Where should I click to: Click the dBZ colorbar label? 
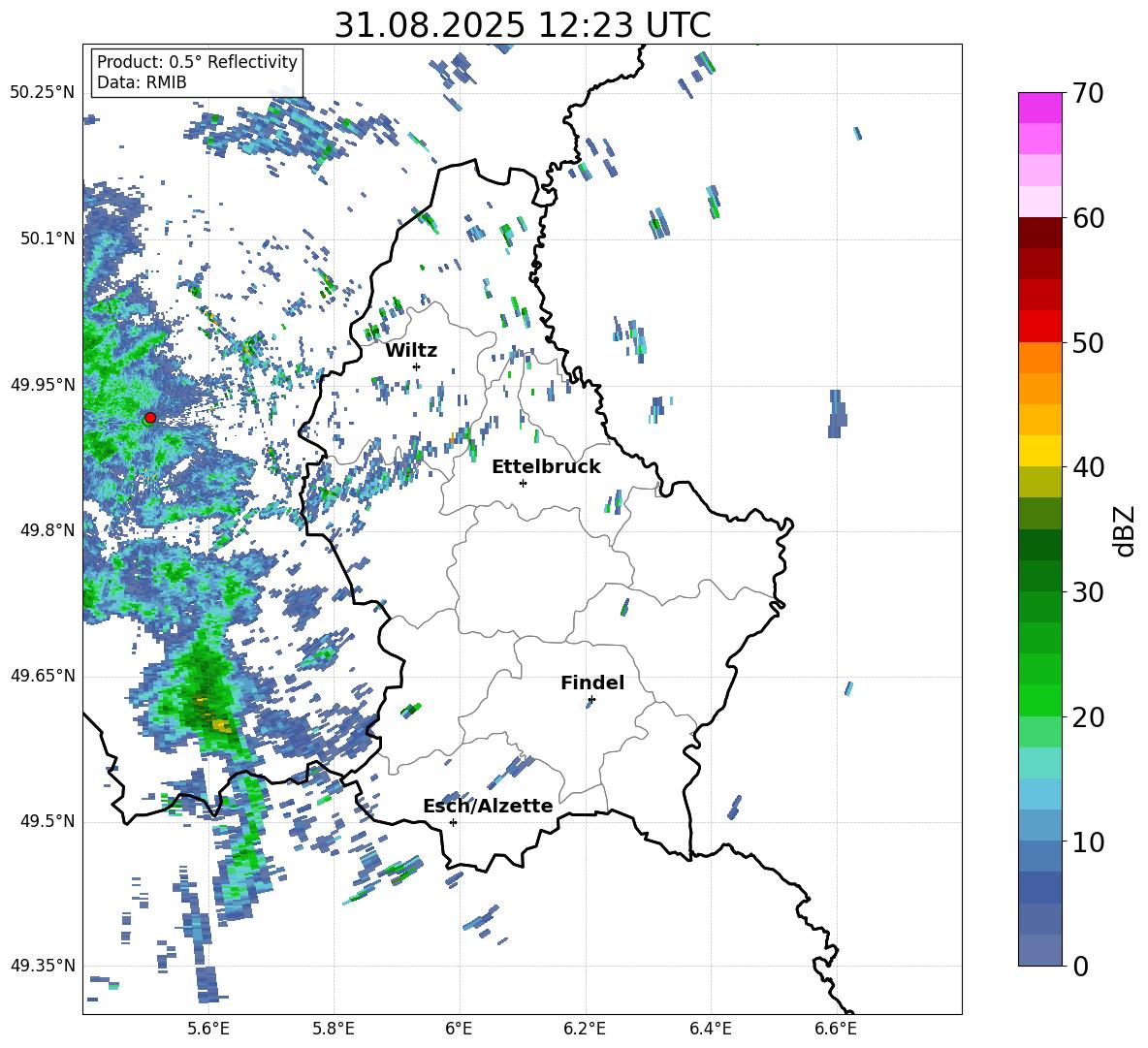[x=1126, y=530]
